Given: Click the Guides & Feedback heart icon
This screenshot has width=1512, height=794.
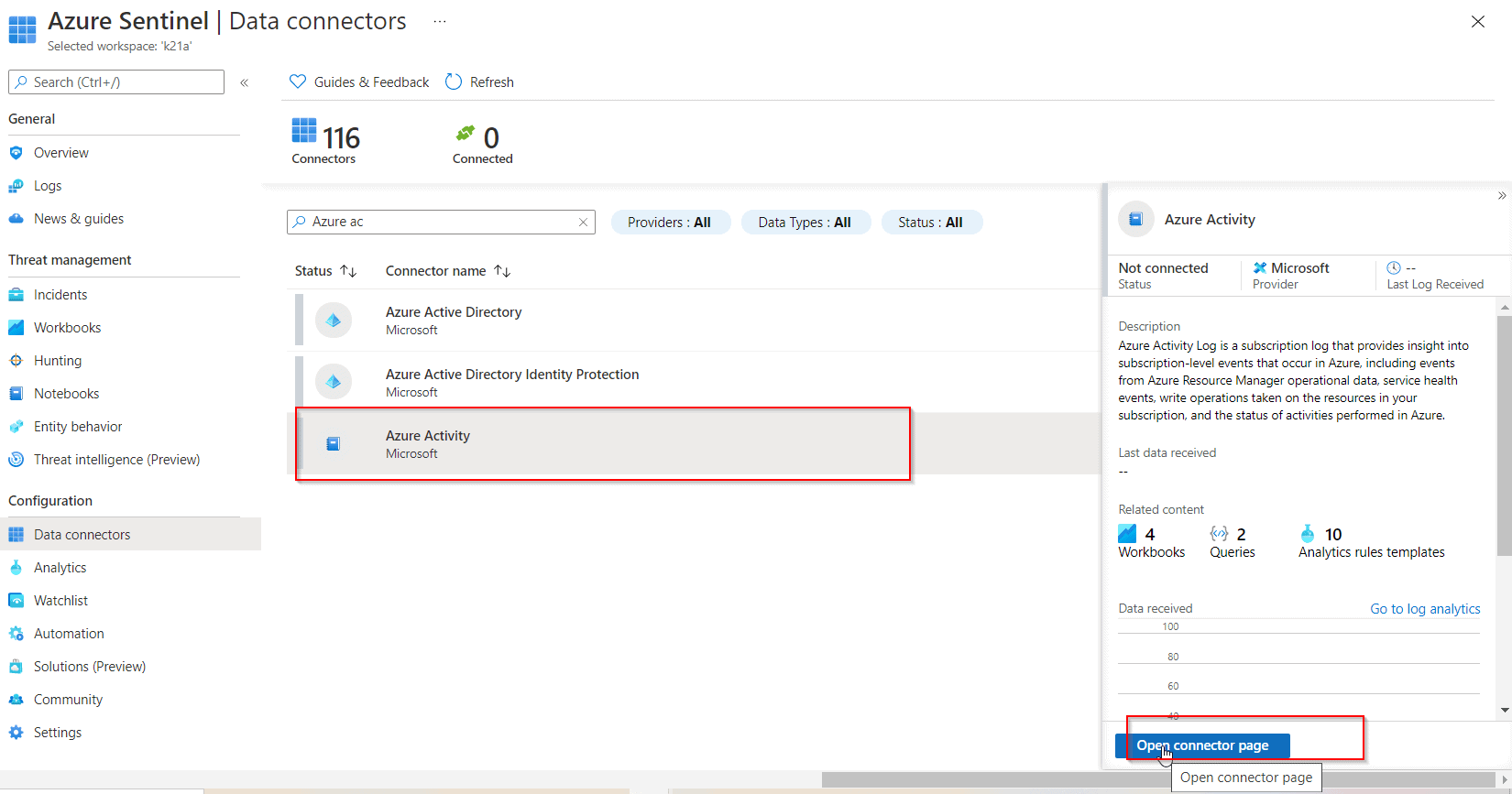Looking at the screenshot, I should 298,82.
